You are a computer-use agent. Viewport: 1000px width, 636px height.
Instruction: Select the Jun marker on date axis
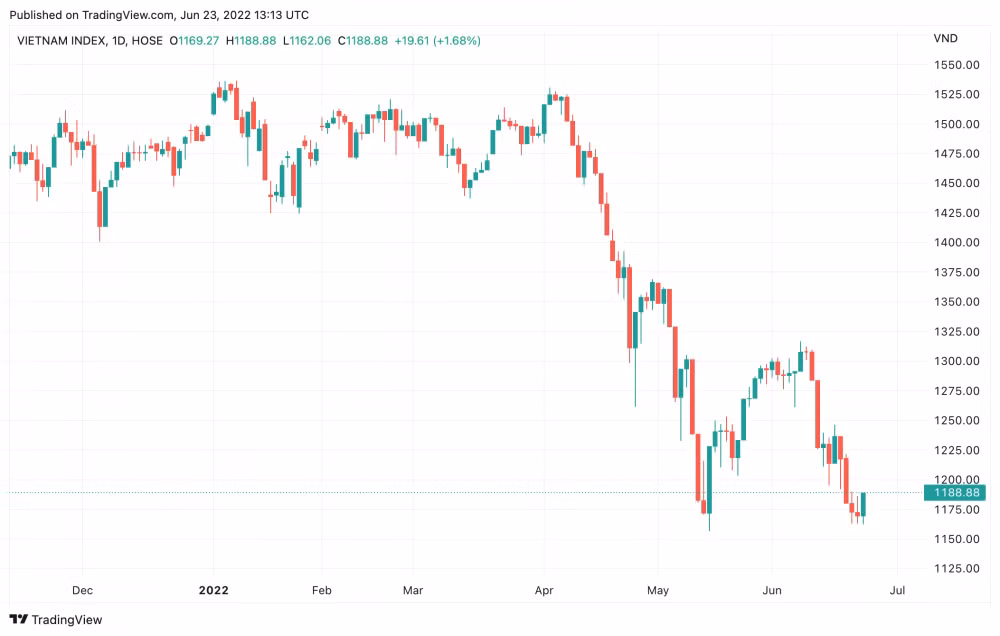pos(772,590)
